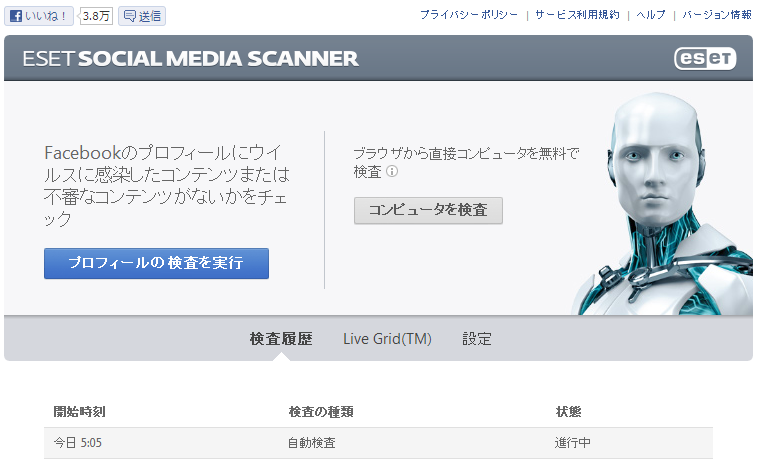The width and height of the screenshot is (760, 467).
Task: Open the サービス利用規約 link
Action: click(x=577, y=15)
